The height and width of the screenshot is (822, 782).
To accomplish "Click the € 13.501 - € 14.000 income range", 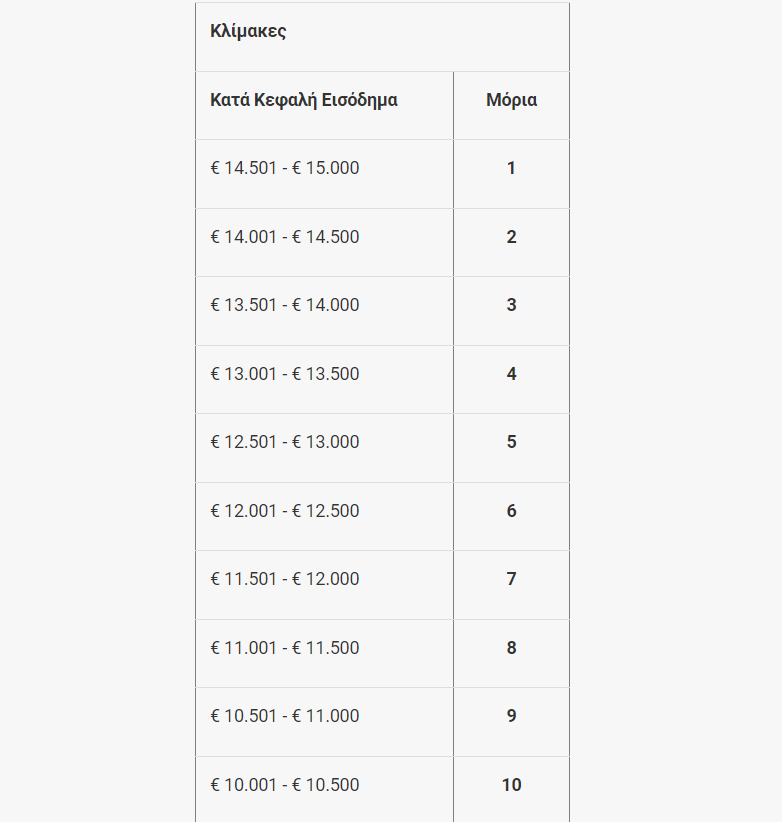I will tap(285, 305).
